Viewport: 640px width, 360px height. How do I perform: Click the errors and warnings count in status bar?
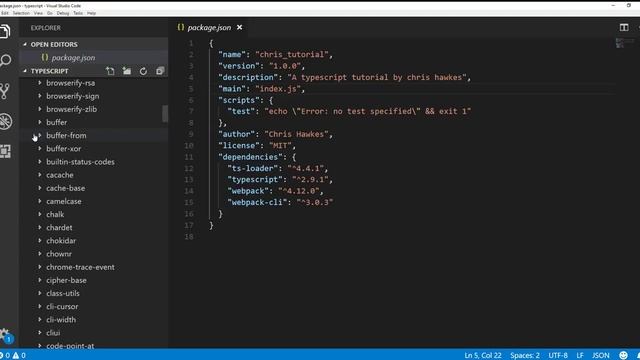pos(13,356)
